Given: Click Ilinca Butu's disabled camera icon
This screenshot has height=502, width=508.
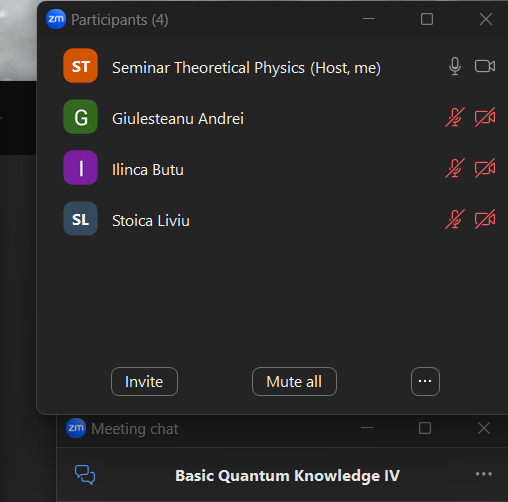Looking at the screenshot, I should coord(485,168).
